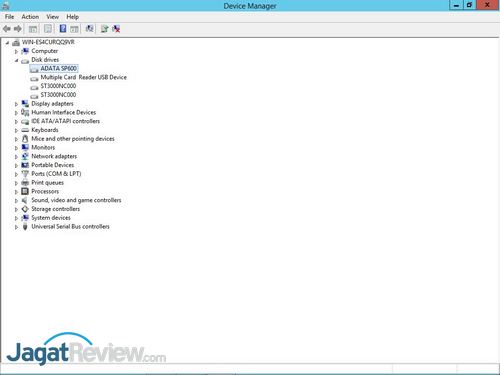Expand Universal Serial Bus controllers
The image size is (500, 375).
tap(16, 227)
